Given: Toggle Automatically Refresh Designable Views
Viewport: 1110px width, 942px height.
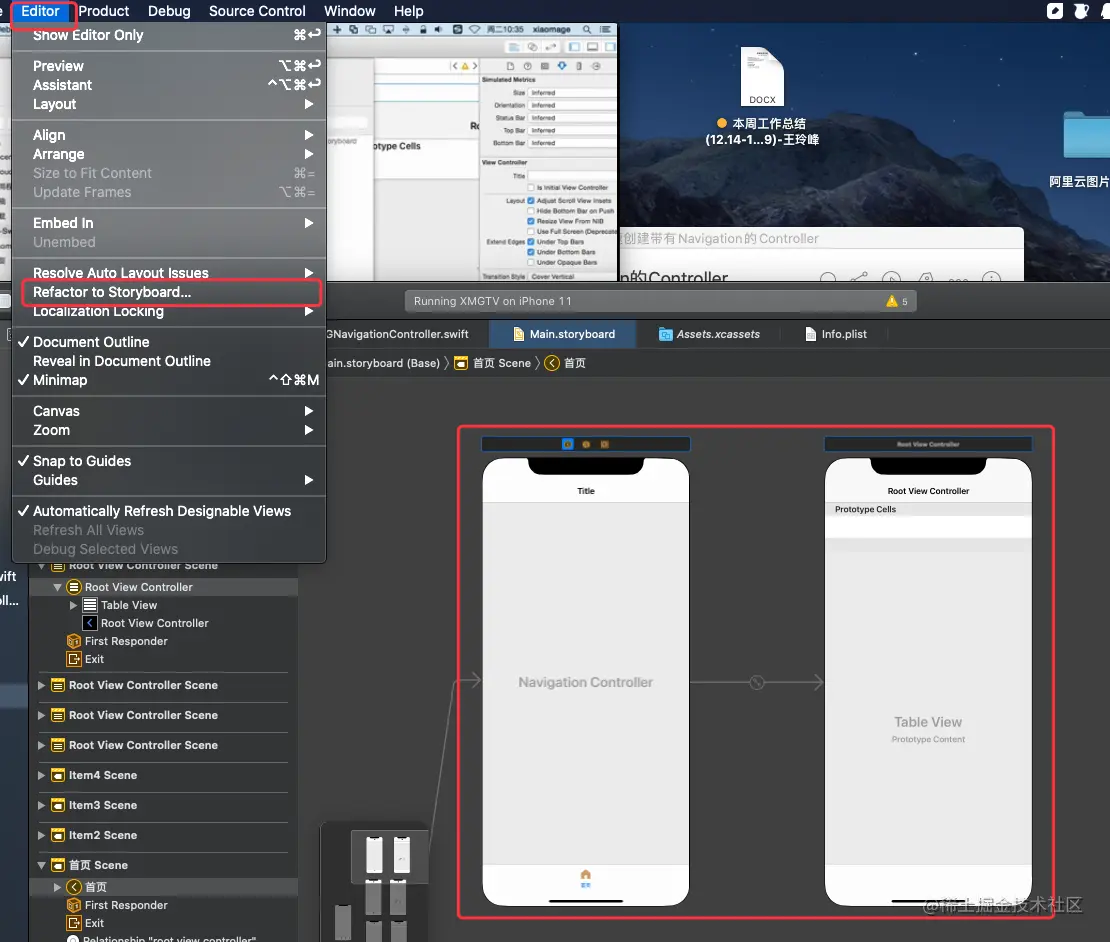Looking at the screenshot, I should point(168,511).
